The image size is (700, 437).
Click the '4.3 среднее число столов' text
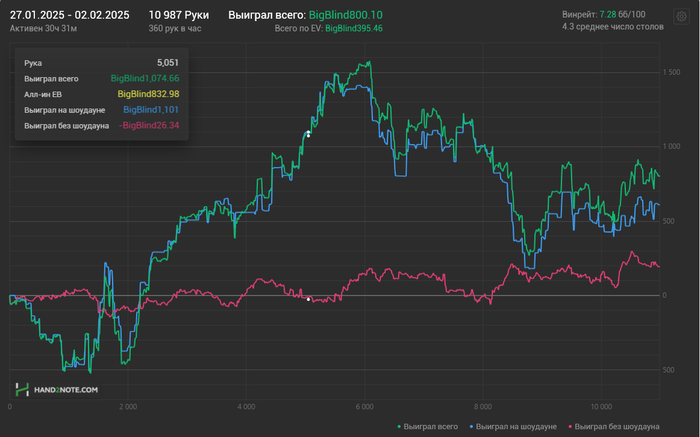(x=613, y=27)
